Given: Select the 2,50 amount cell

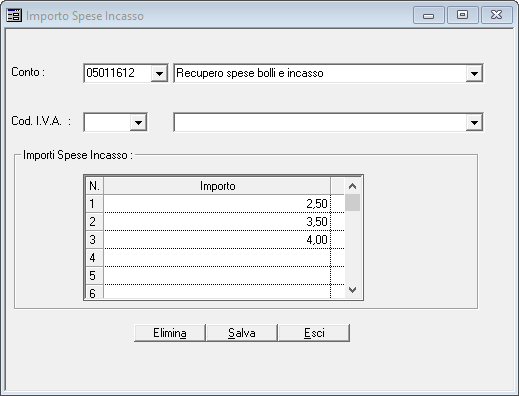Looking at the screenshot, I should coord(217,204).
